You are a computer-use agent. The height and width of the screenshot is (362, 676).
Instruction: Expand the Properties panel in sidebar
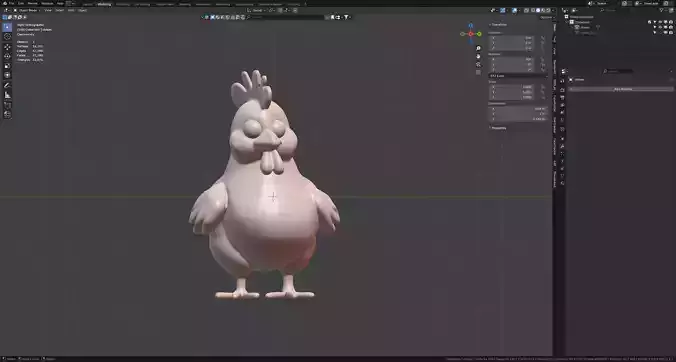pos(498,128)
